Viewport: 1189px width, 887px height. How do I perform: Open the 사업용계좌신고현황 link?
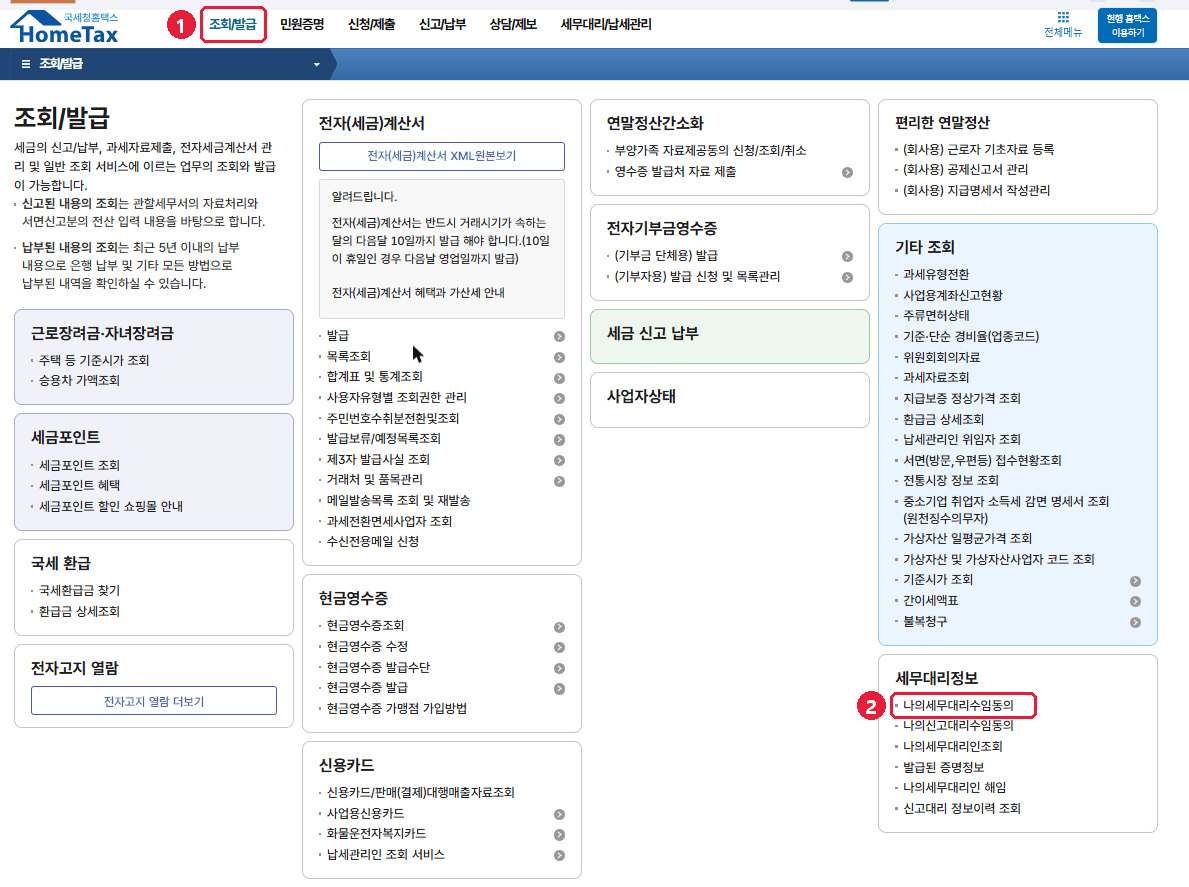953,295
